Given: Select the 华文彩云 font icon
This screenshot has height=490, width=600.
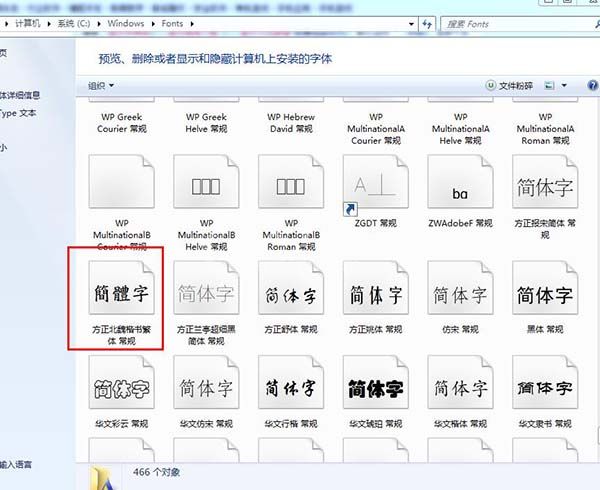Looking at the screenshot, I should pyautogui.click(x=122, y=382).
